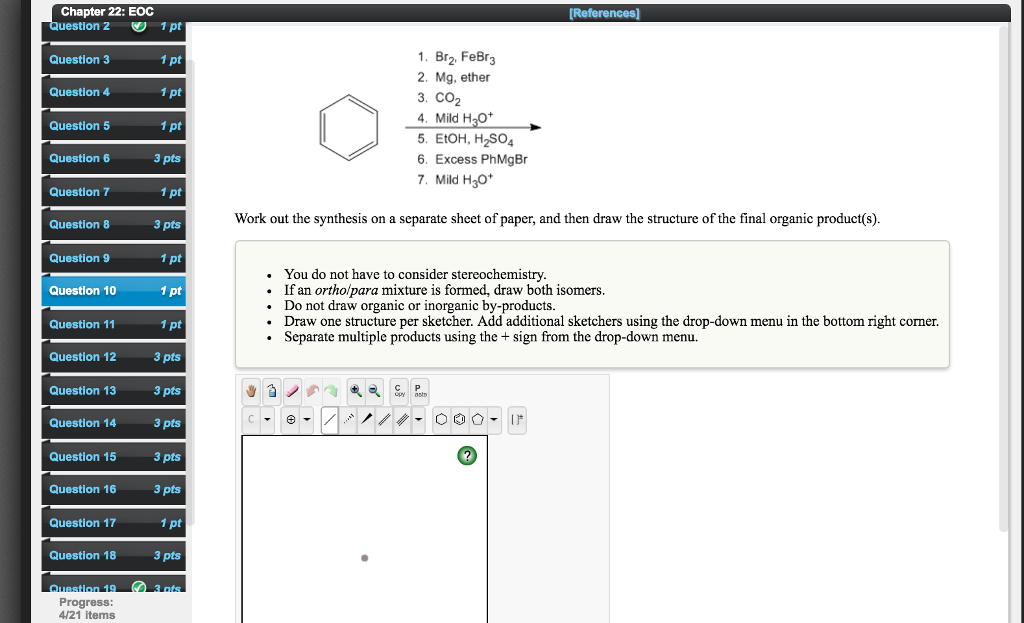Viewport: 1024px width, 623px height.
Task: Click the Copy icon in the sketcher
Action: click(398, 390)
